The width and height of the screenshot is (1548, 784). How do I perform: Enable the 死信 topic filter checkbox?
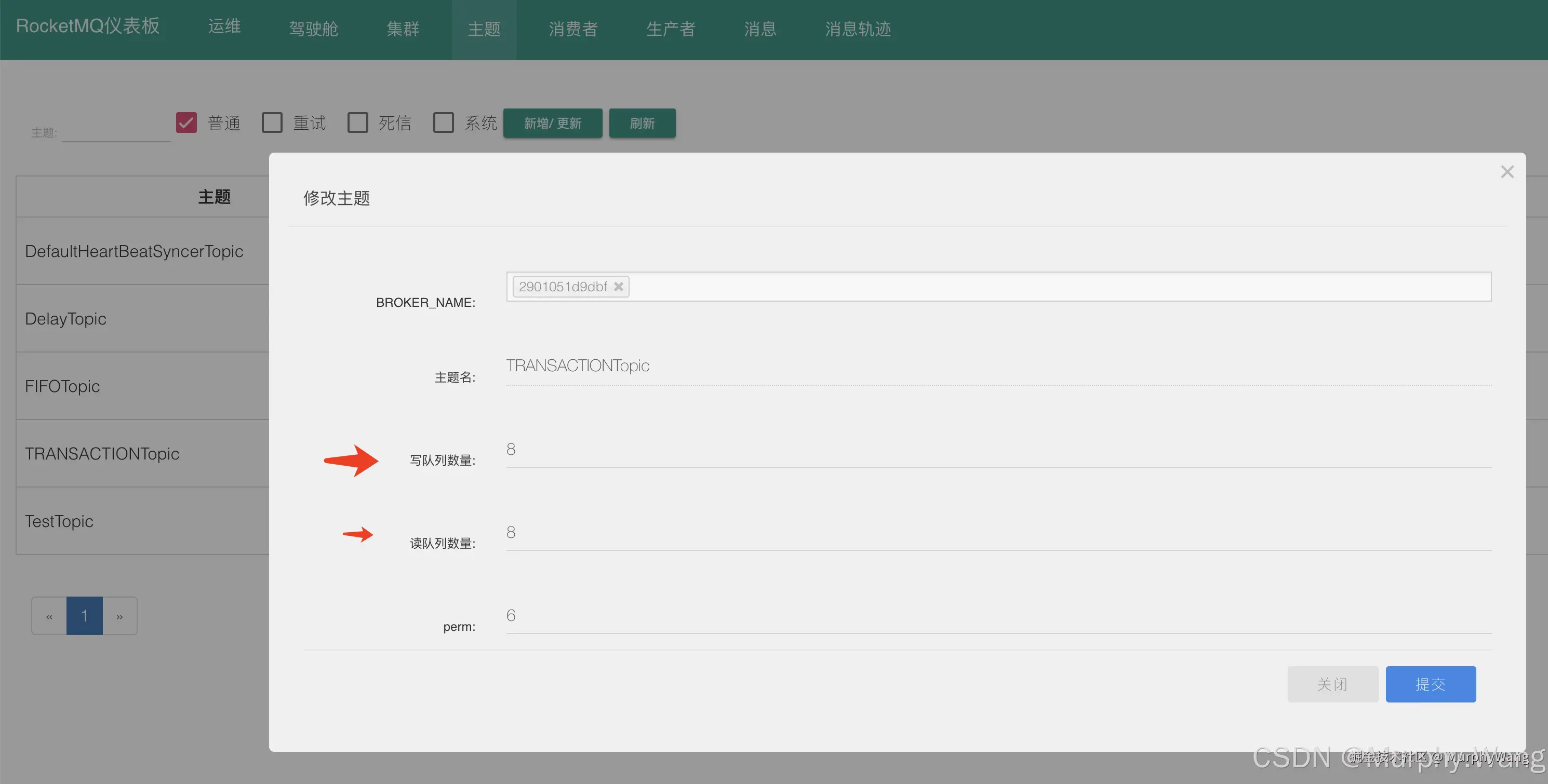pos(357,123)
